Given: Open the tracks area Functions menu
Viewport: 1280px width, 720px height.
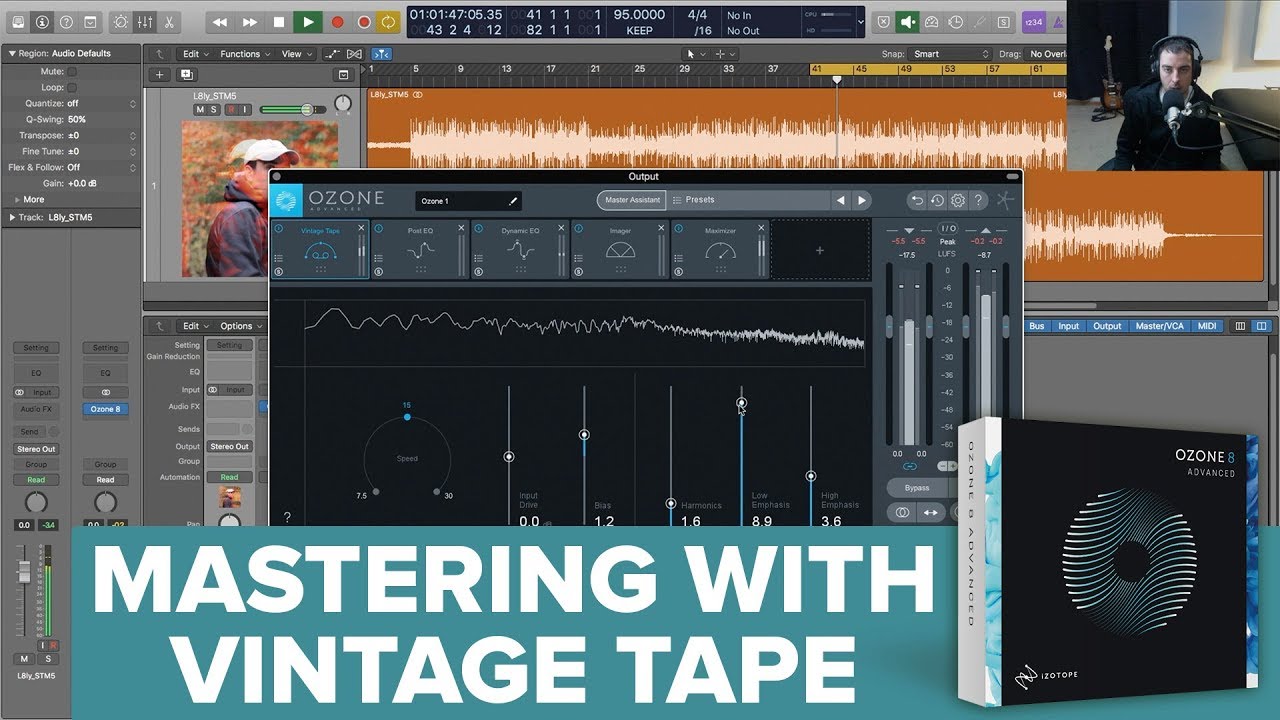Looking at the screenshot, I should [244, 54].
